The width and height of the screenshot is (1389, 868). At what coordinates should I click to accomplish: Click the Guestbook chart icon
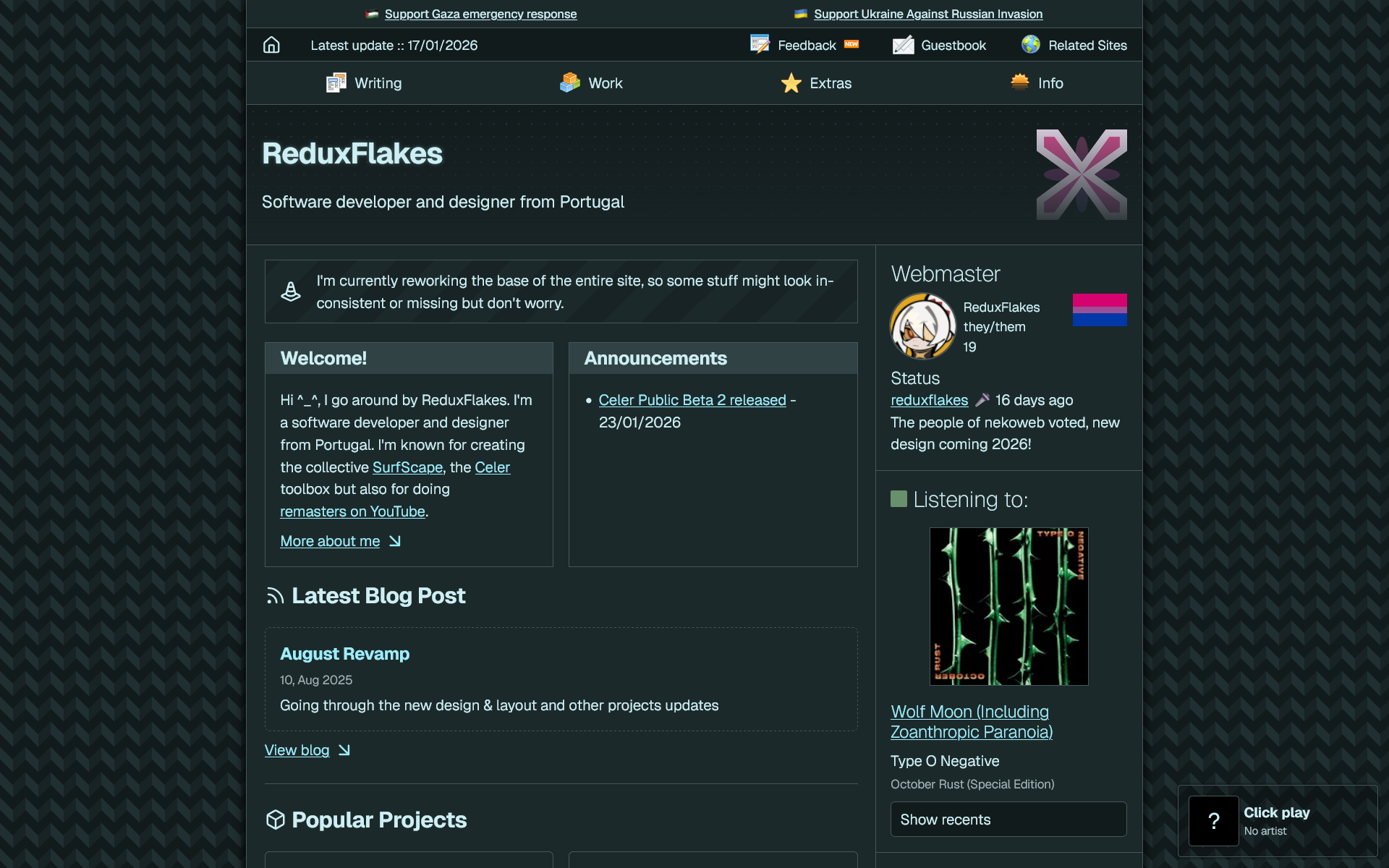[903, 45]
